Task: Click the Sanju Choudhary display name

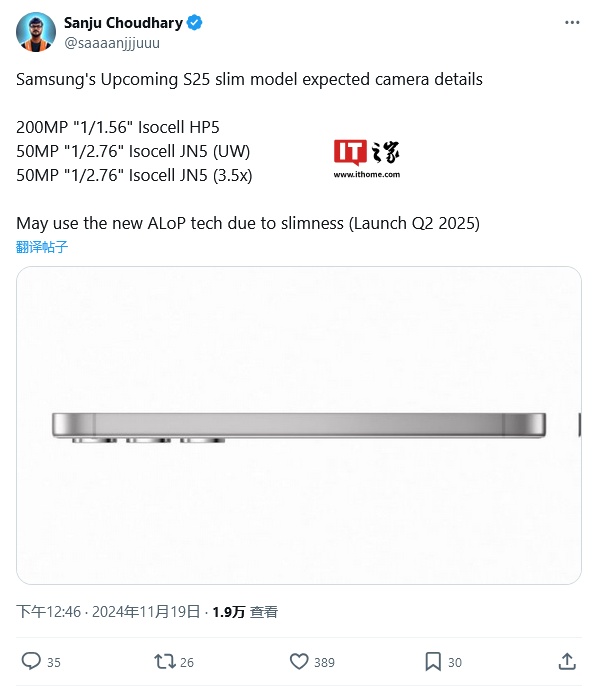Action: 123,22
